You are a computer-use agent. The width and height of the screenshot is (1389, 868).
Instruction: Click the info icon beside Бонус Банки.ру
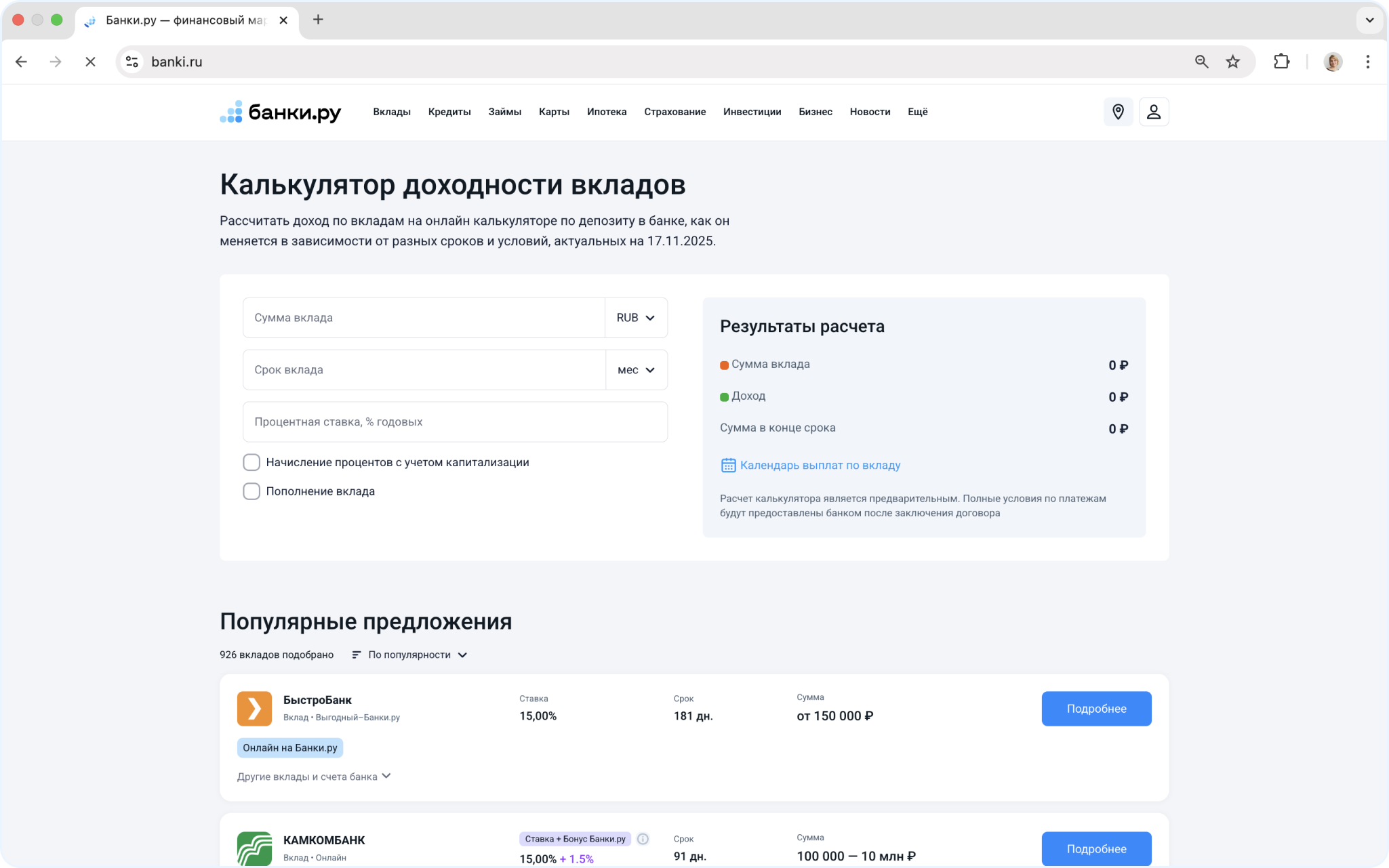click(643, 839)
